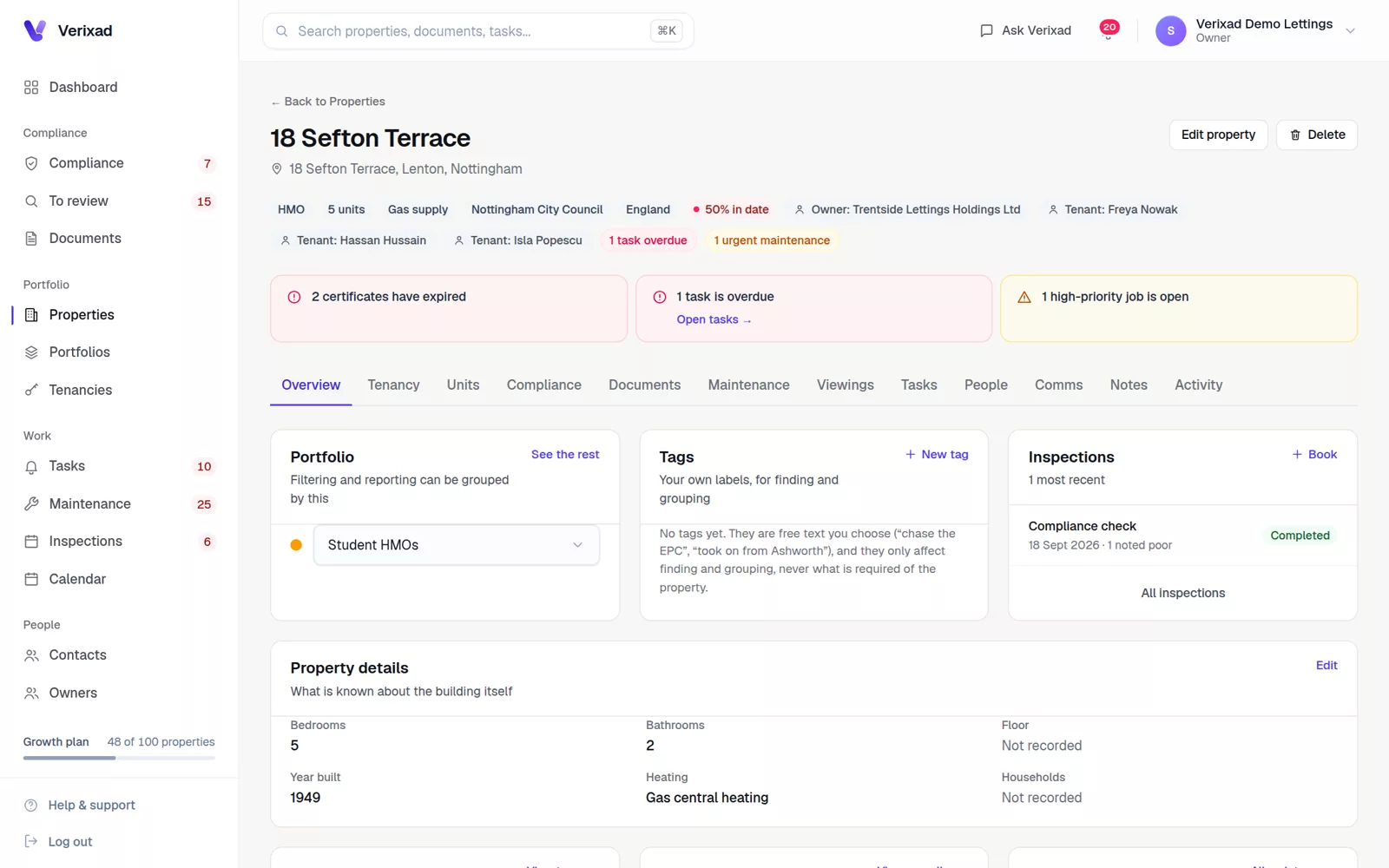Focus the search properties input field
The width and height of the screenshot is (1389, 868).
(477, 31)
